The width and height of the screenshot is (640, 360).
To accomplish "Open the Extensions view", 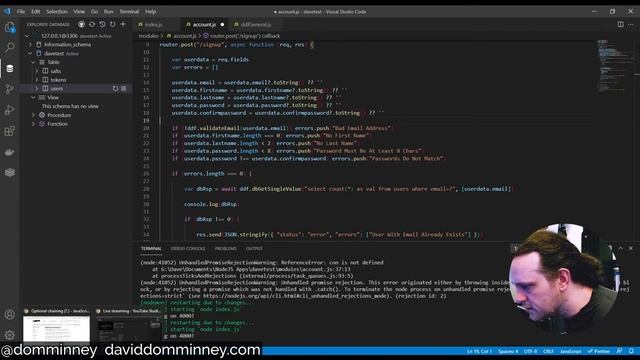I will (10, 131).
